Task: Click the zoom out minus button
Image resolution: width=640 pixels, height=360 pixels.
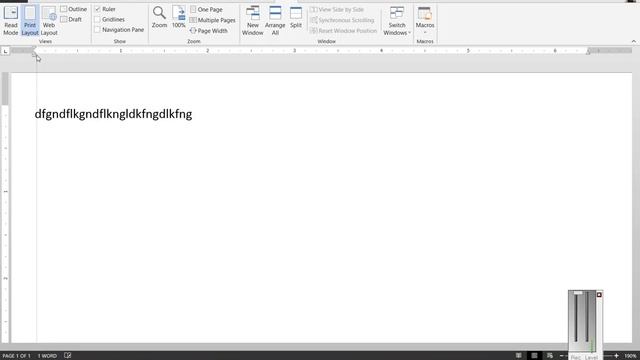Action: [562, 356]
